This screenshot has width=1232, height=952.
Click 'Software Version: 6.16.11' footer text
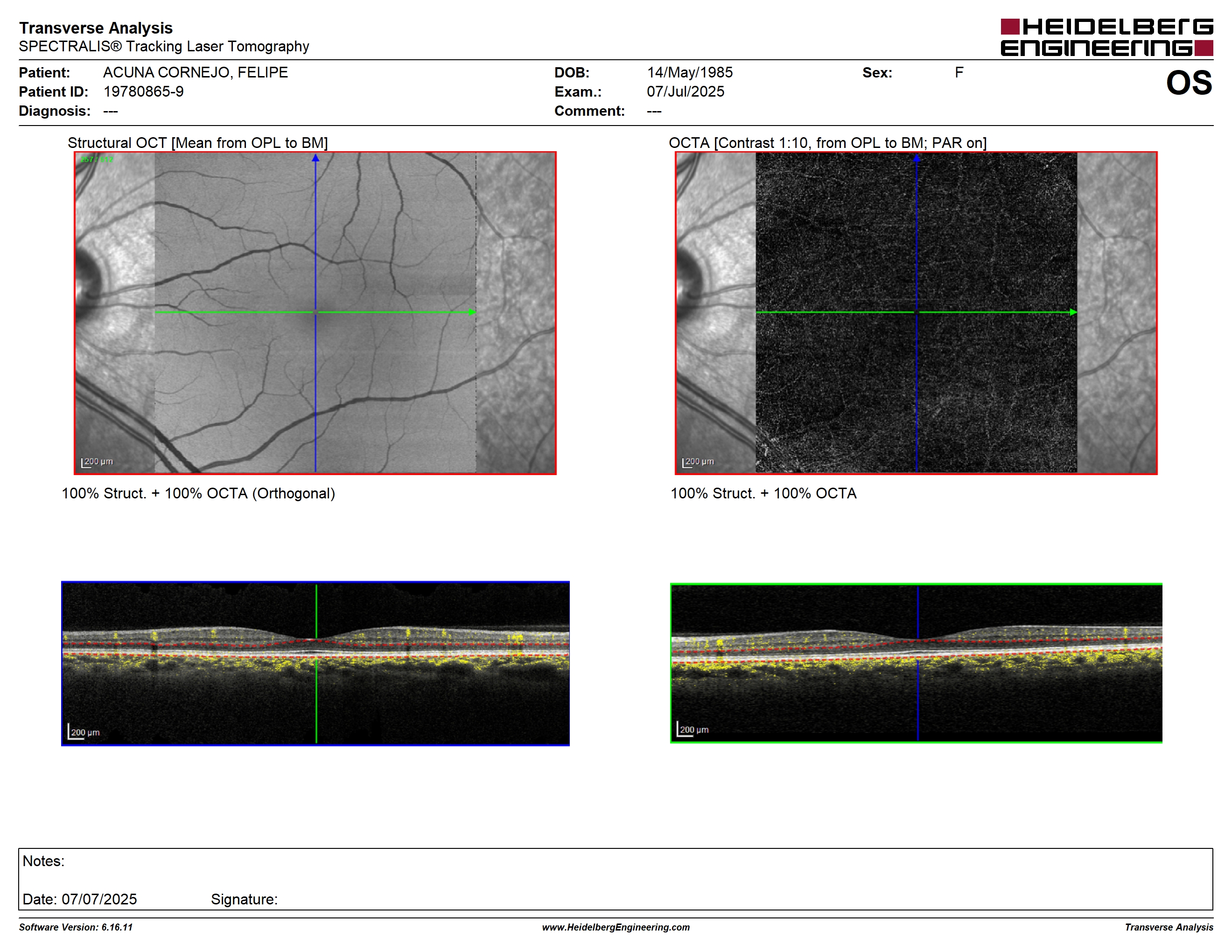pos(76,927)
